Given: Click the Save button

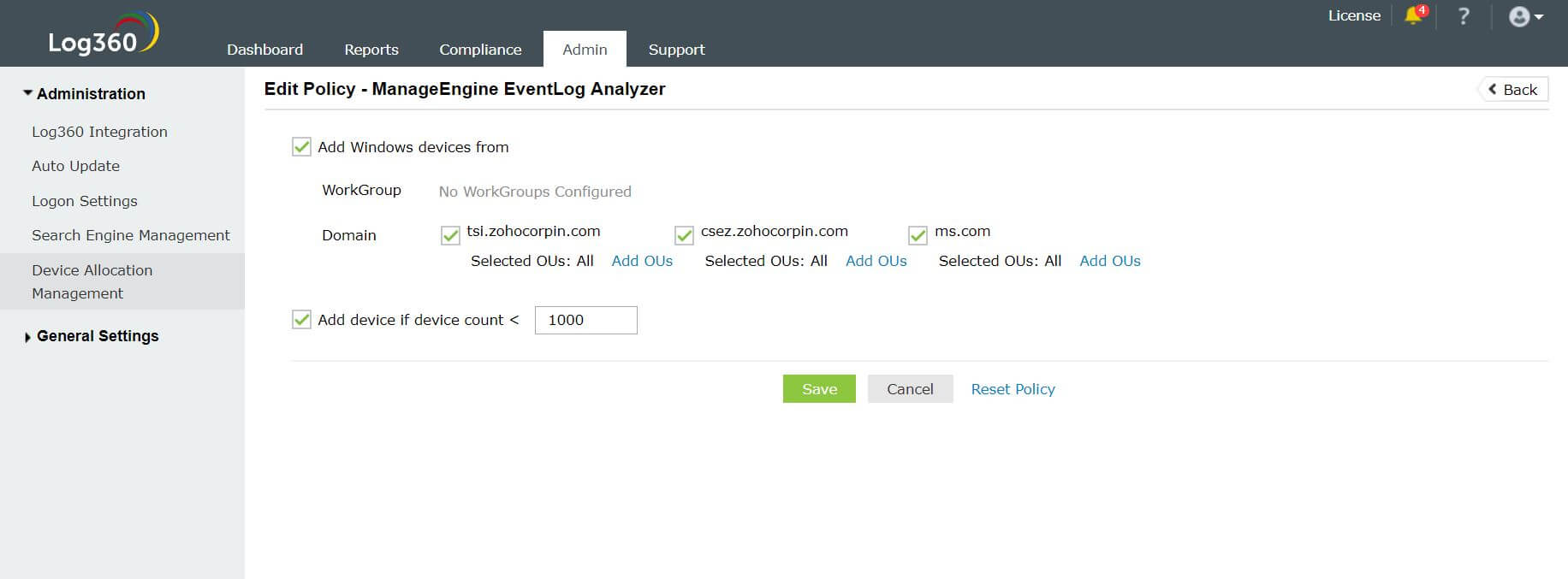Looking at the screenshot, I should (x=818, y=388).
